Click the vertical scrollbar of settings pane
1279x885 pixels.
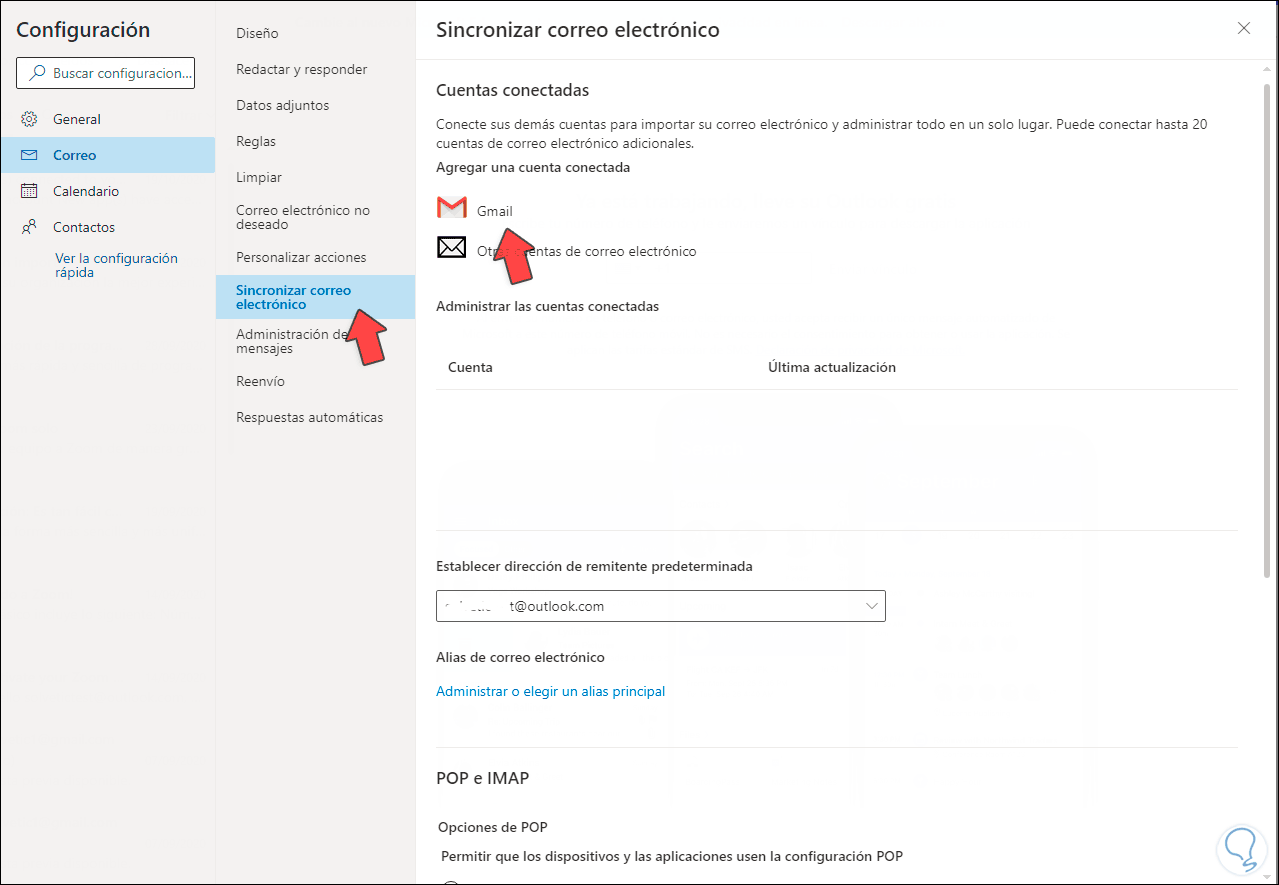tap(1267, 330)
